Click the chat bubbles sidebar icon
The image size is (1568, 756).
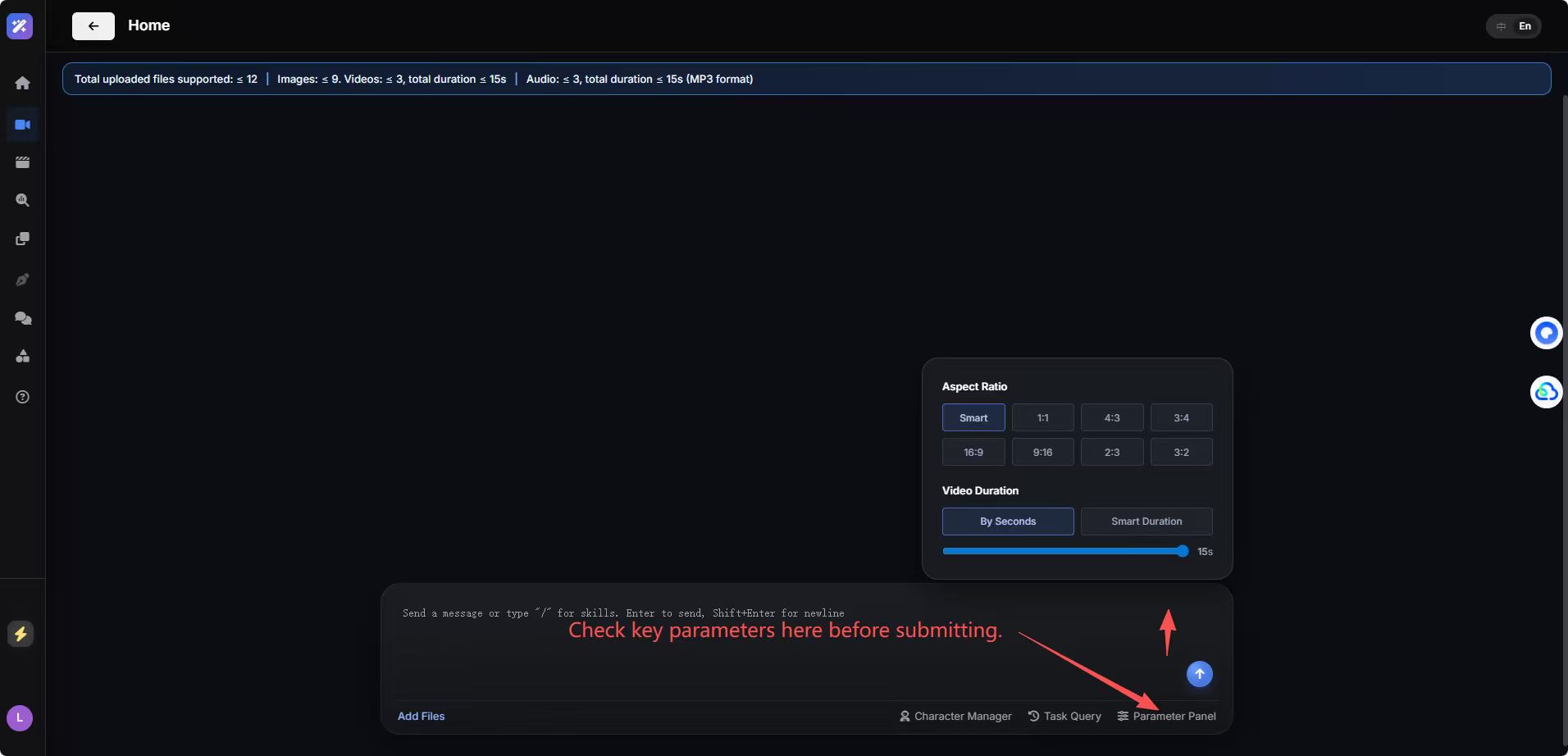(x=23, y=318)
